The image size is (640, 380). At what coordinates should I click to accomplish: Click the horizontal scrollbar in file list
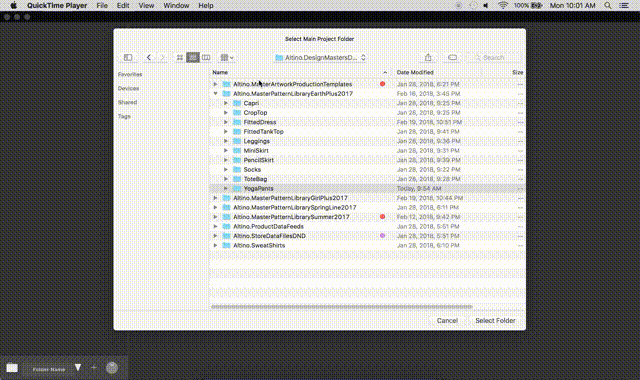point(342,307)
